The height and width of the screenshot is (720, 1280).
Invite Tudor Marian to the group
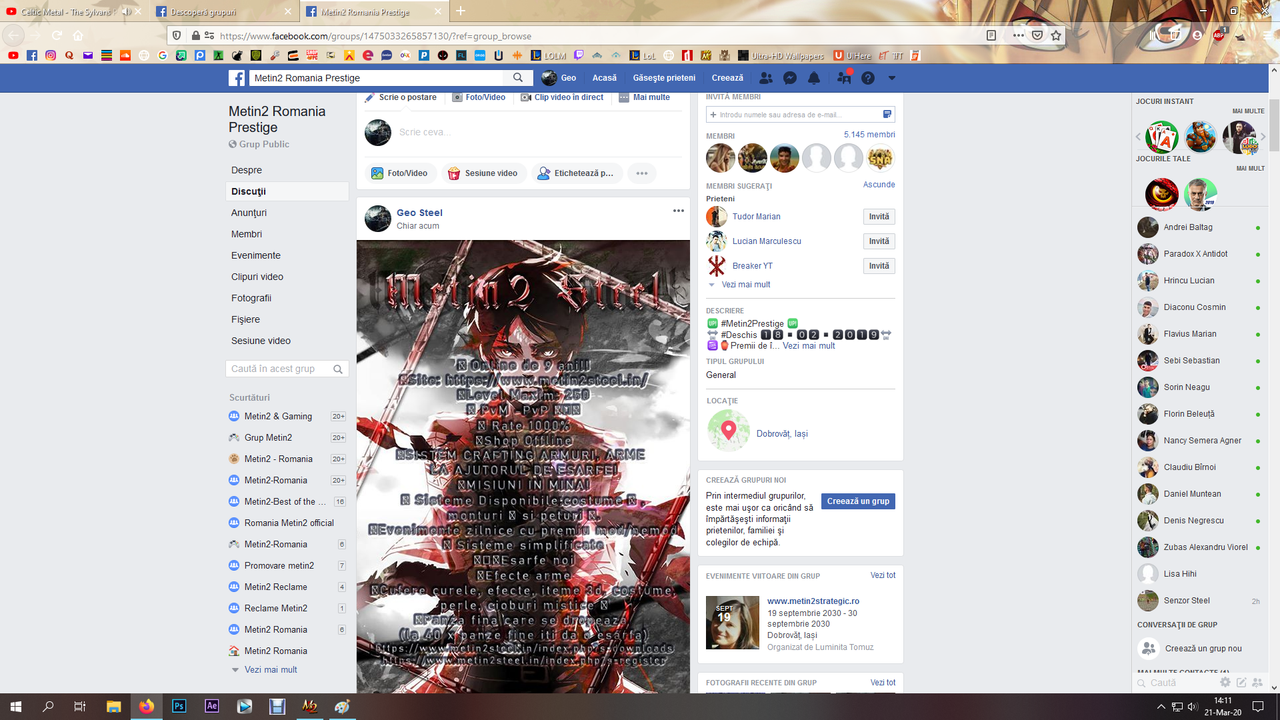[x=879, y=217]
